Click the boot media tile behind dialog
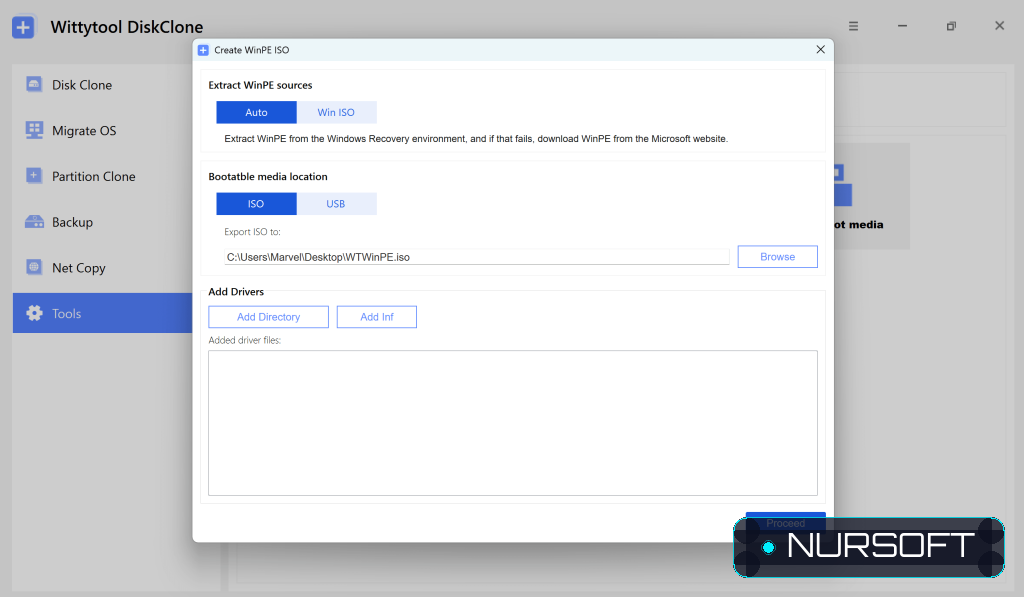This screenshot has width=1024, height=597. click(871, 196)
